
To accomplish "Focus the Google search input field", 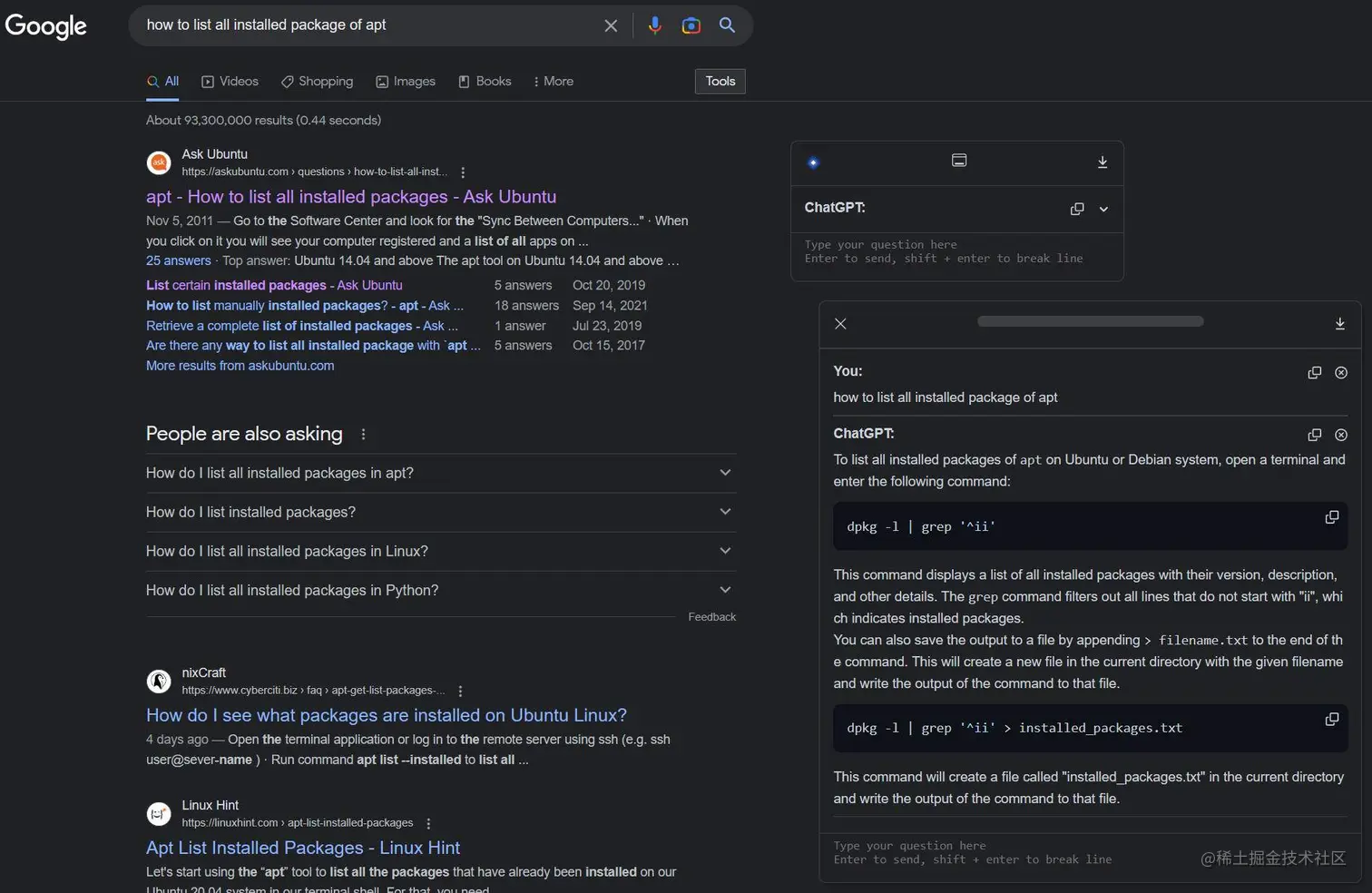I will pyautogui.click(x=367, y=25).
